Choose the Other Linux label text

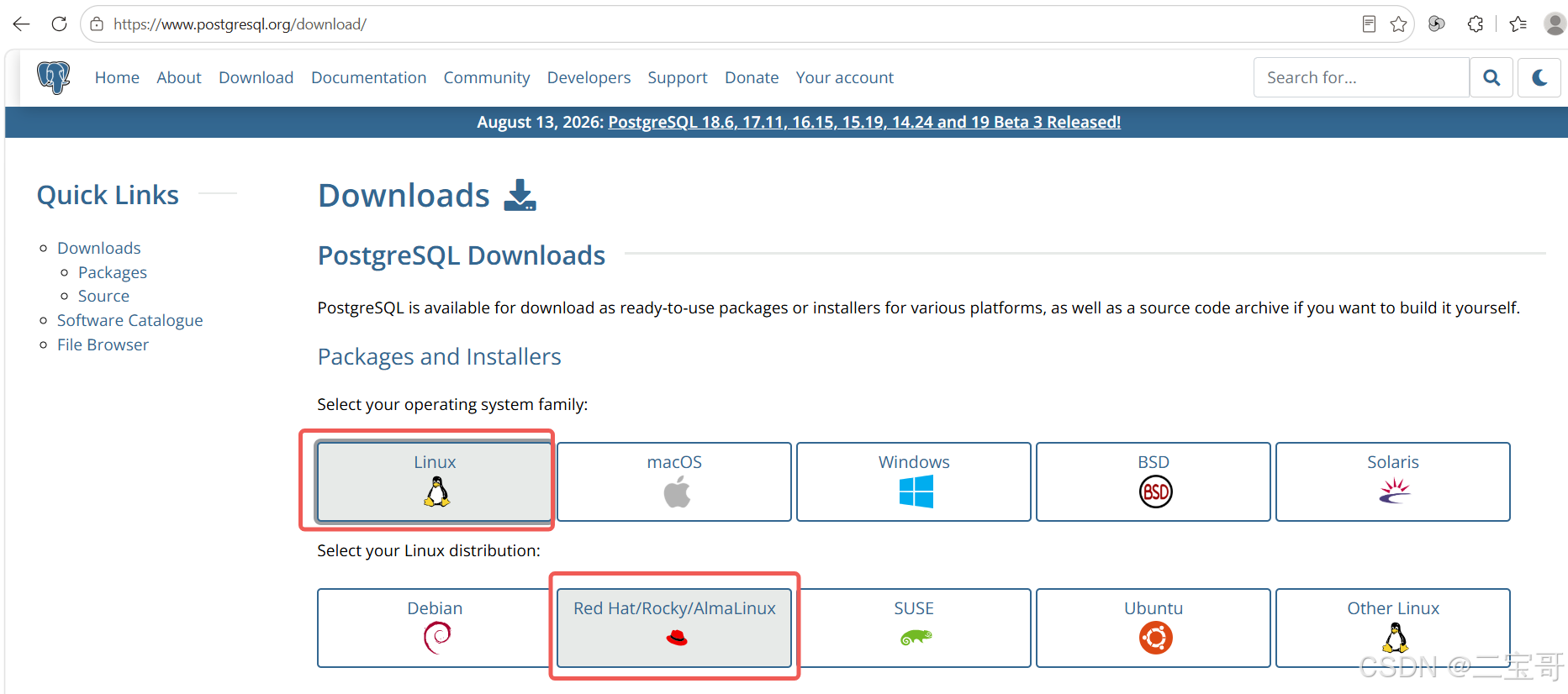click(x=1393, y=608)
